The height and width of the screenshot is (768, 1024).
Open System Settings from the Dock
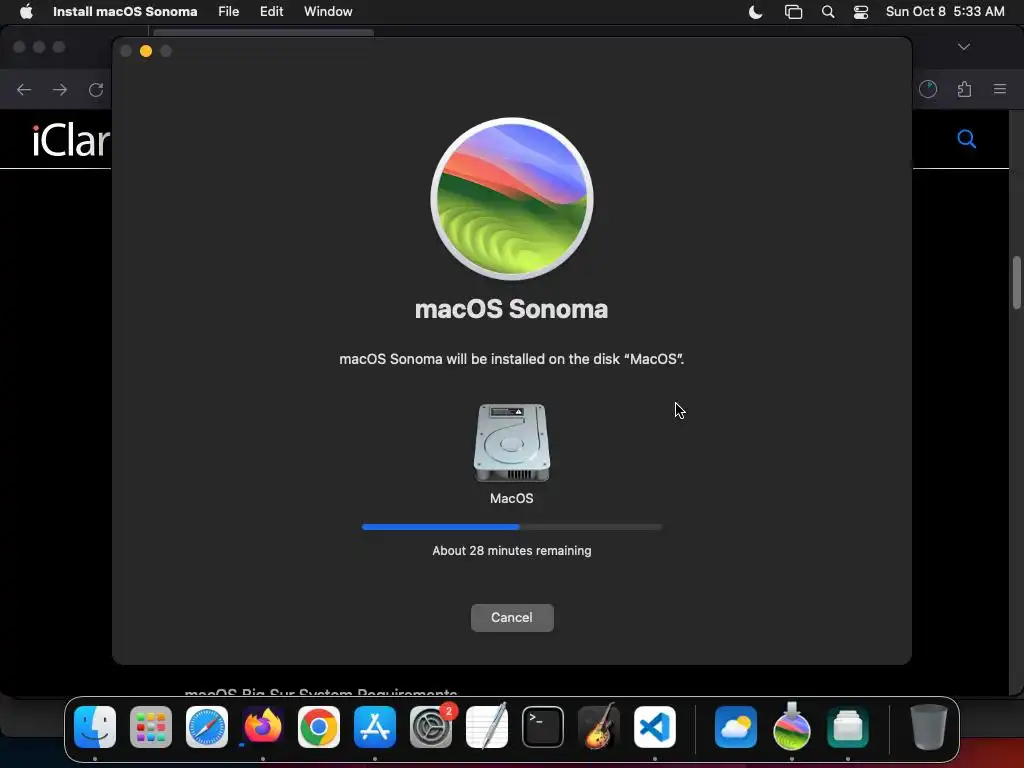(x=431, y=727)
